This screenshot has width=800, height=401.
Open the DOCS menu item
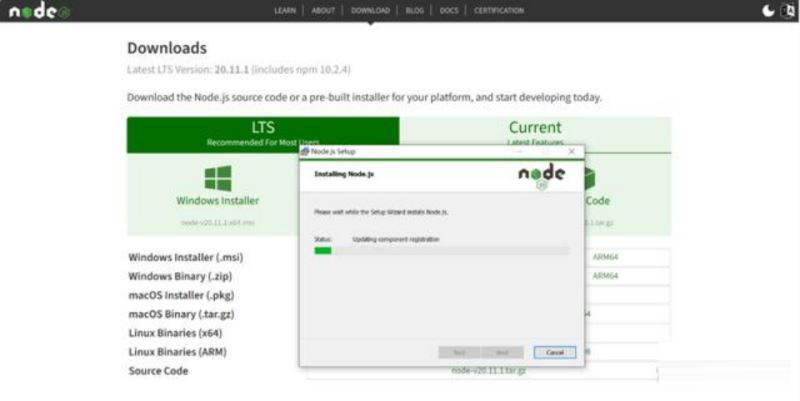pyautogui.click(x=449, y=10)
